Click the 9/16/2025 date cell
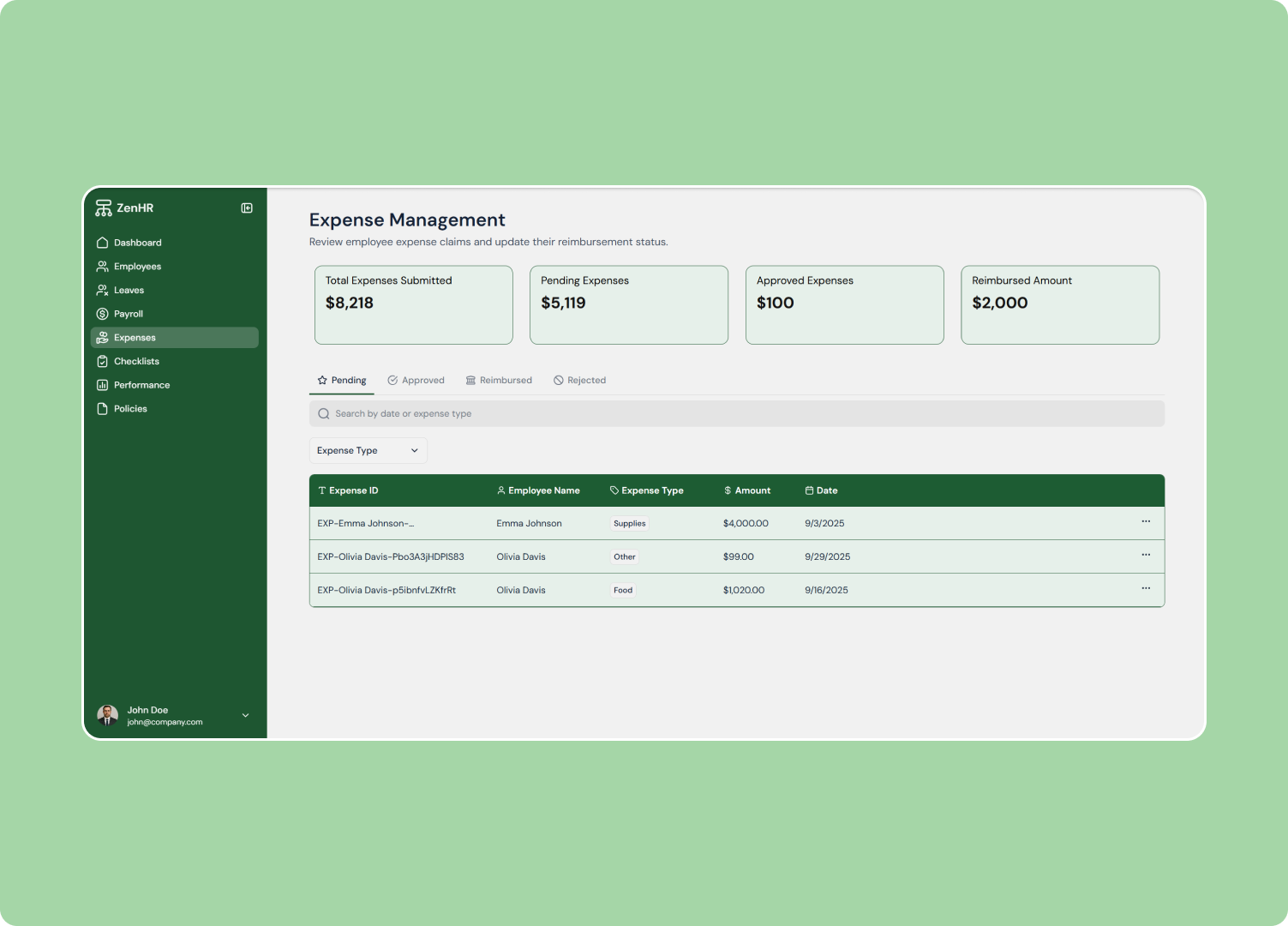Screen dimensions: 1288x926 pos(826,591)
